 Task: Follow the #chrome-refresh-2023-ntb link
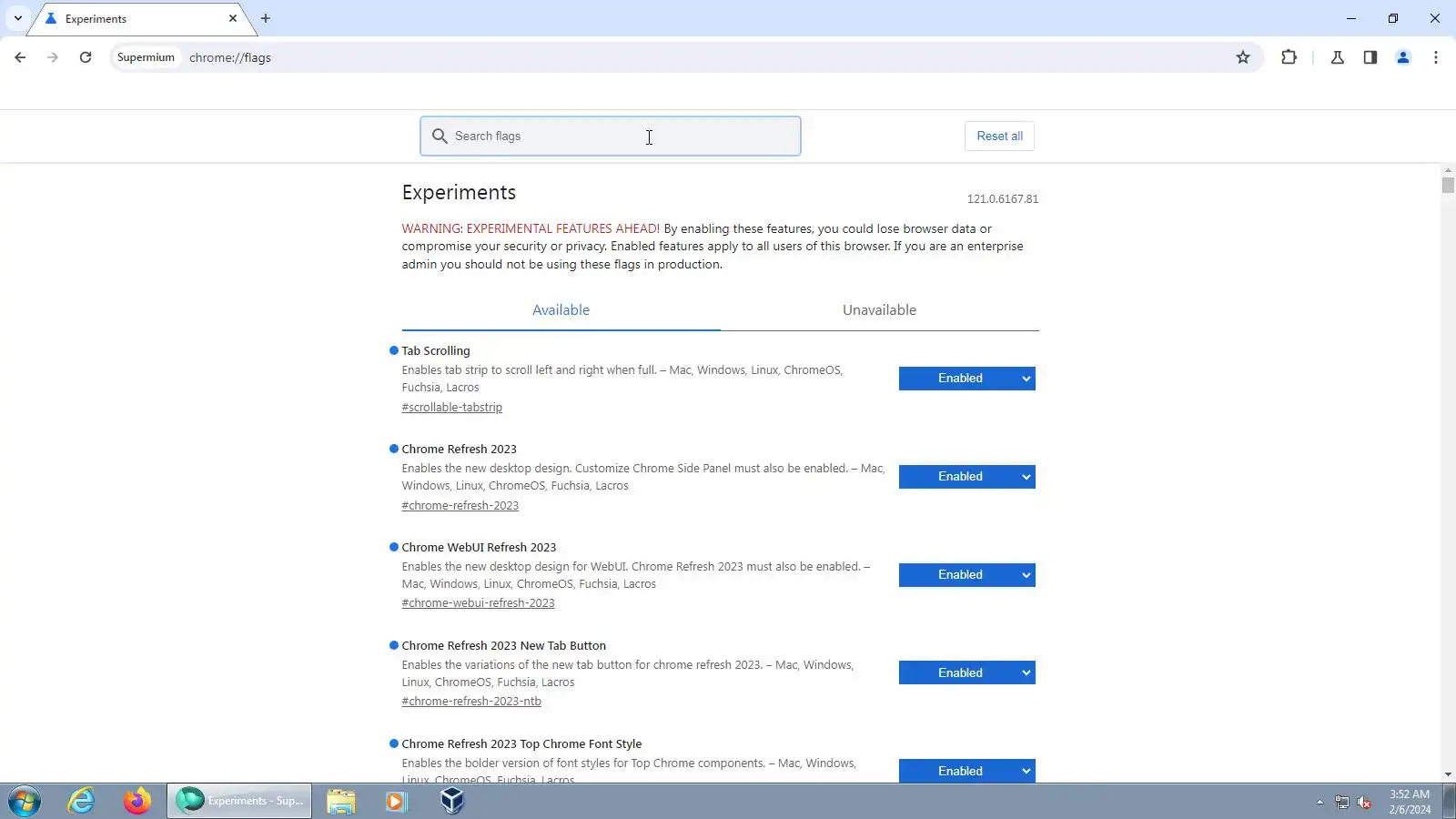pos(471,702)
